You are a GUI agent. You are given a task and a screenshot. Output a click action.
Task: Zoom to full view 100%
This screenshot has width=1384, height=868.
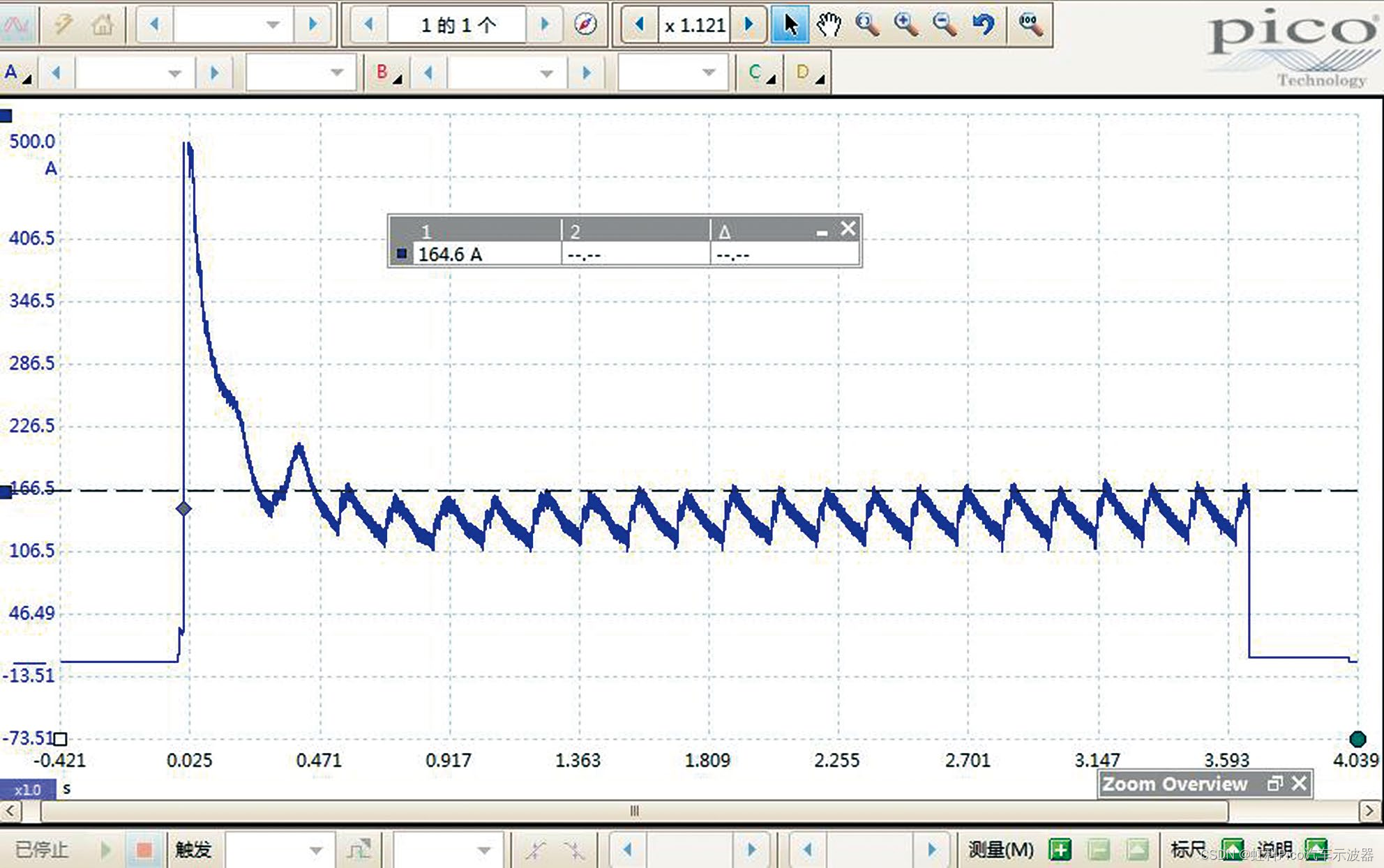tap(1030, 25)
